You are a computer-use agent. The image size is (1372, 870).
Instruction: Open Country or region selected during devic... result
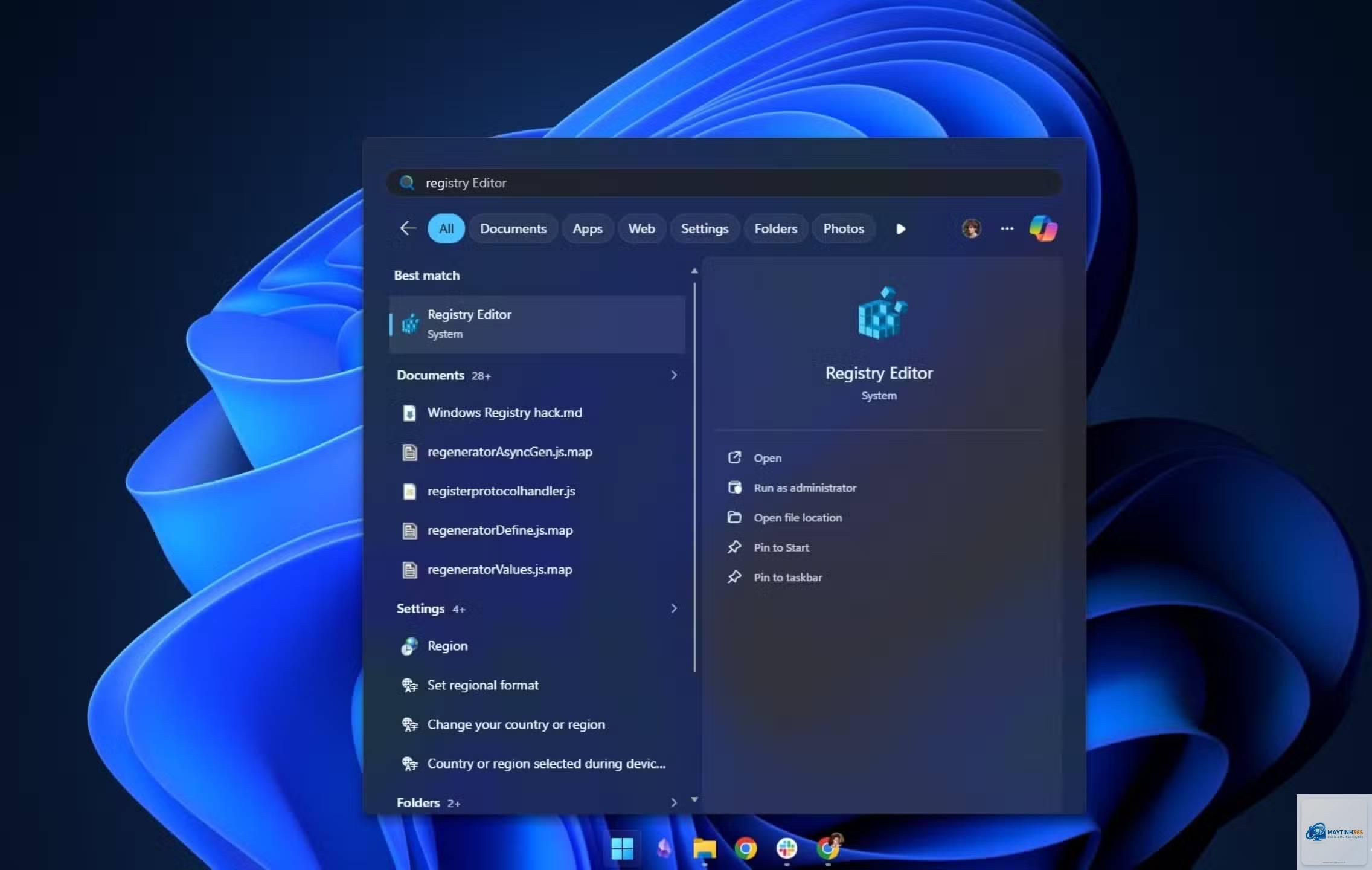tap(537, 764)
